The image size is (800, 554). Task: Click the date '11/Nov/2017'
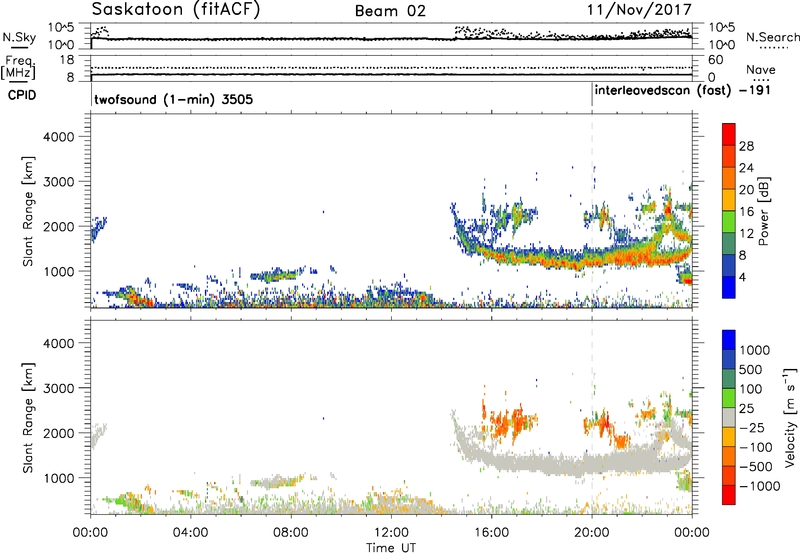tap(639, 9)
